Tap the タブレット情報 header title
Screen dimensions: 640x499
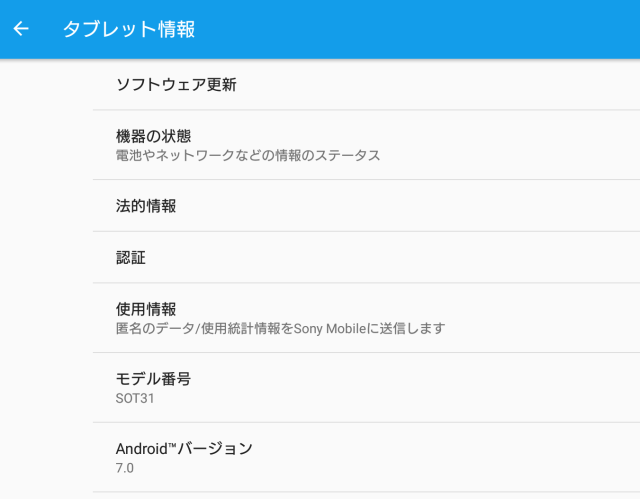coord(129,29)
